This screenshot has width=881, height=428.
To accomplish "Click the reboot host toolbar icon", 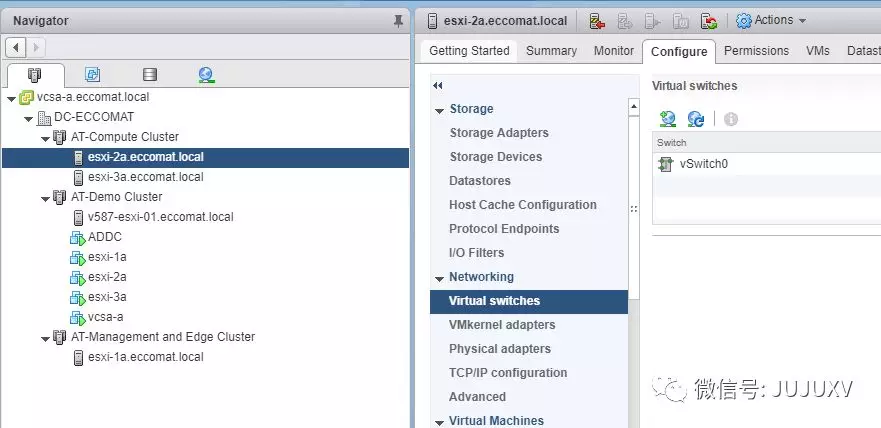I will coord(709,20).
